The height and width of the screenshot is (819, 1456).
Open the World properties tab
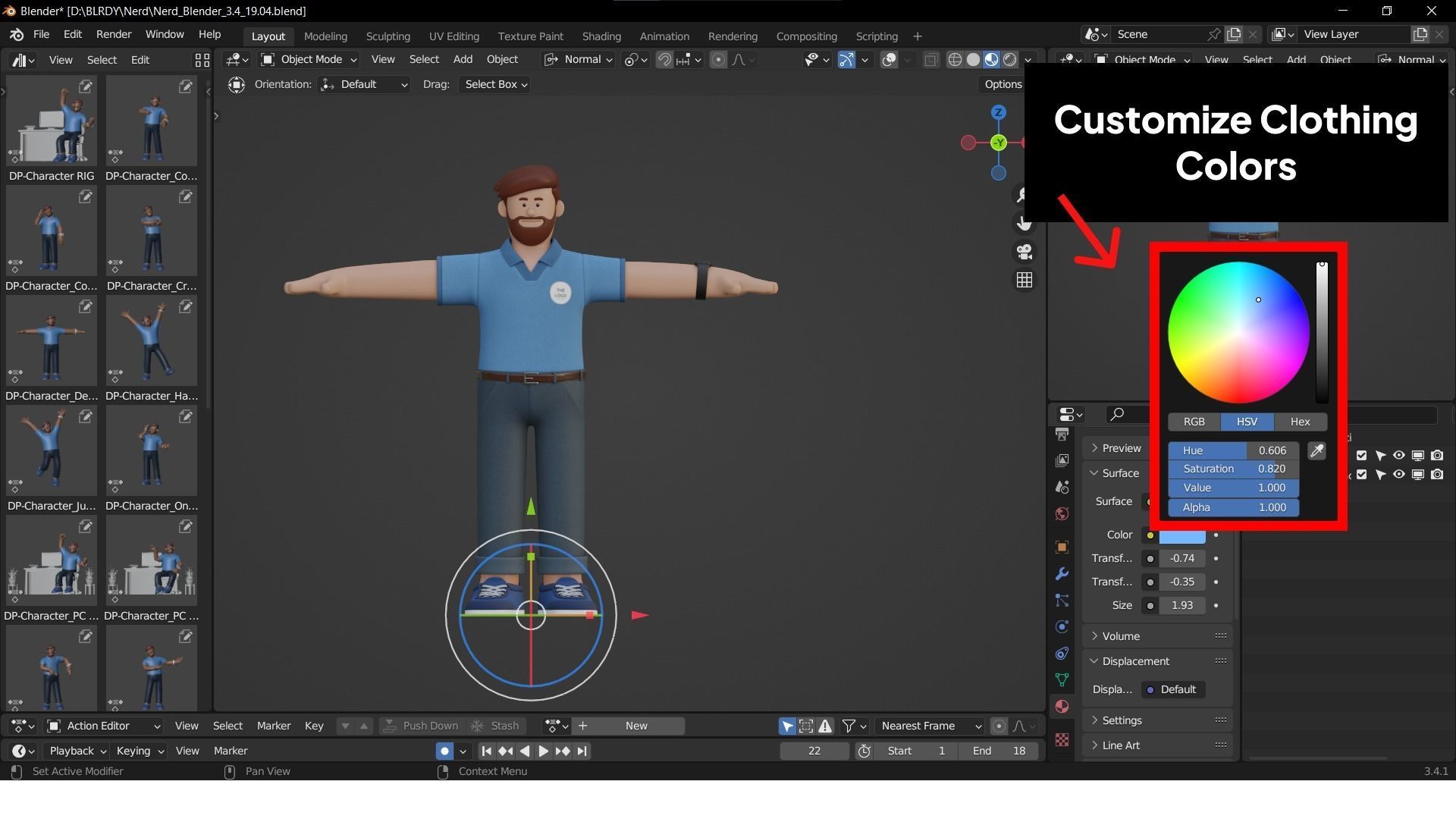point(1062,514)
